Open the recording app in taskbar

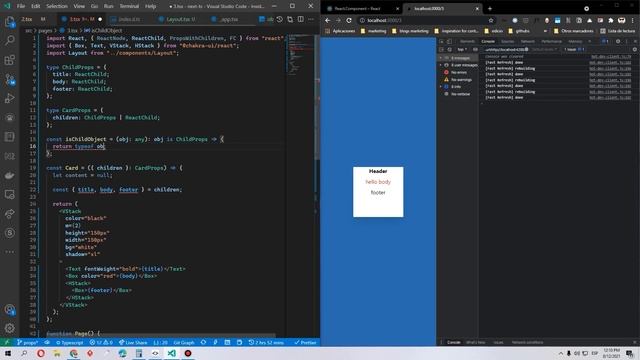pos(188,353)
